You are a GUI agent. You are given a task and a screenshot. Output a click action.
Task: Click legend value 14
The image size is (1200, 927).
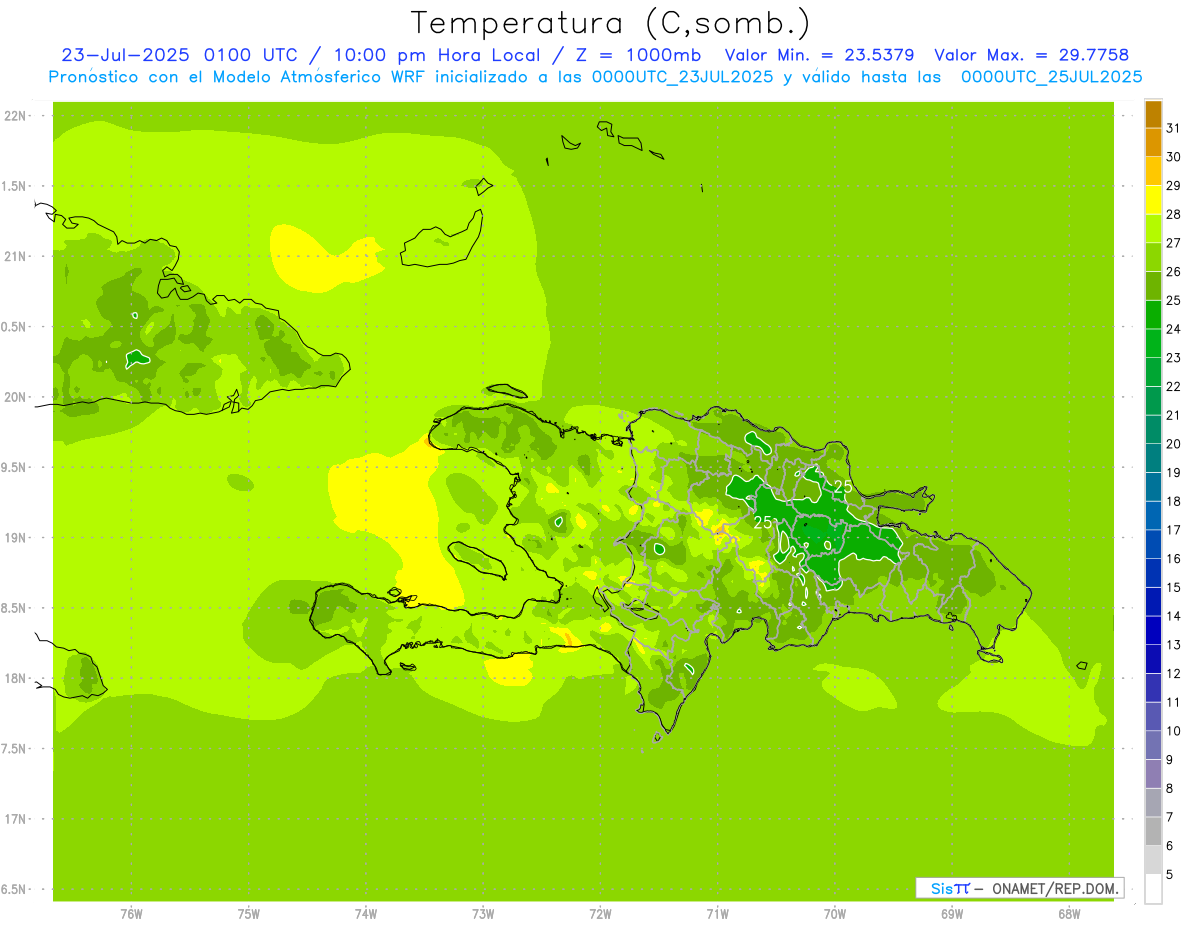1173,616
